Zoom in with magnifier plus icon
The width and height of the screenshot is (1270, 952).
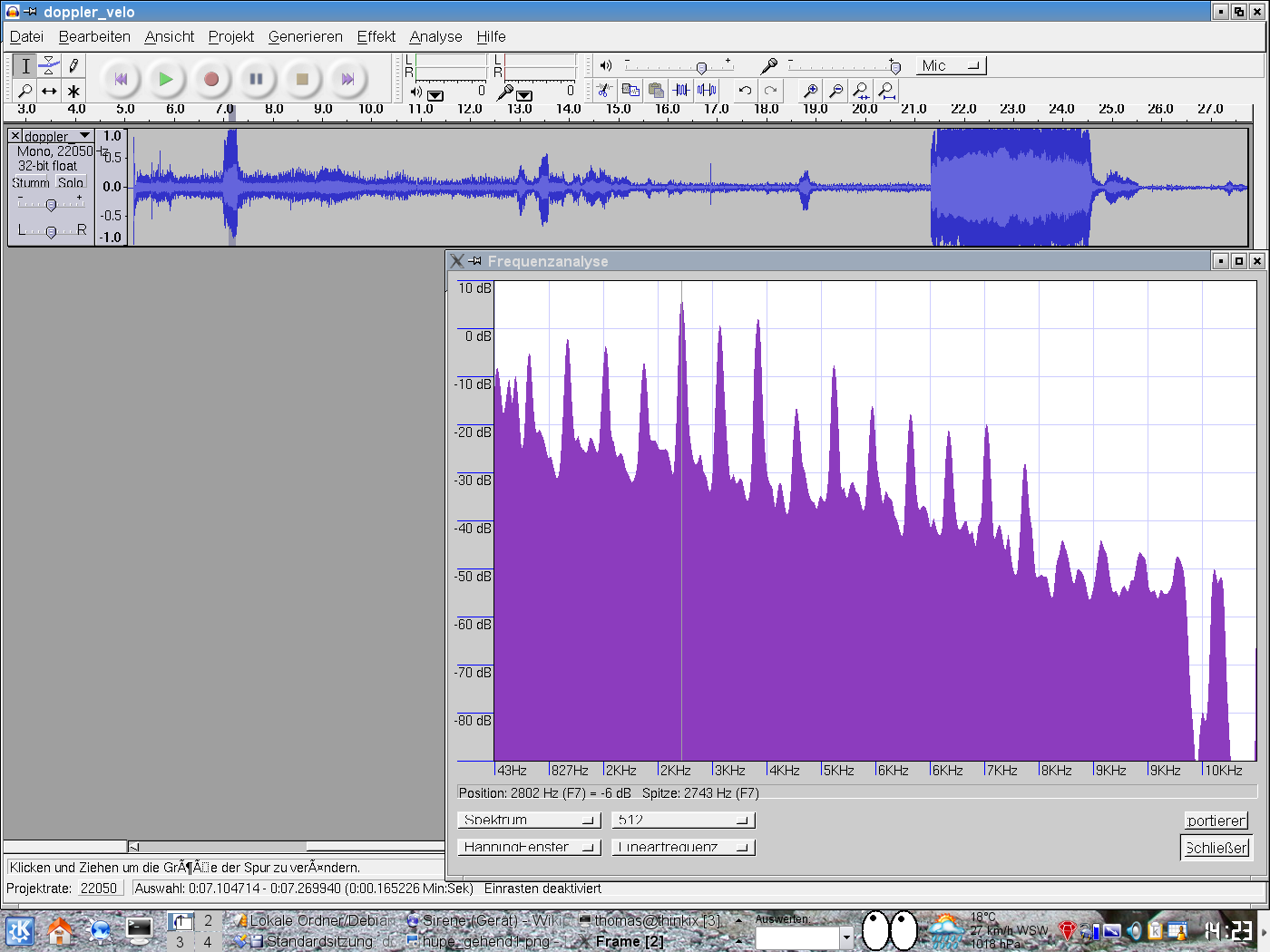pos(810,90)
